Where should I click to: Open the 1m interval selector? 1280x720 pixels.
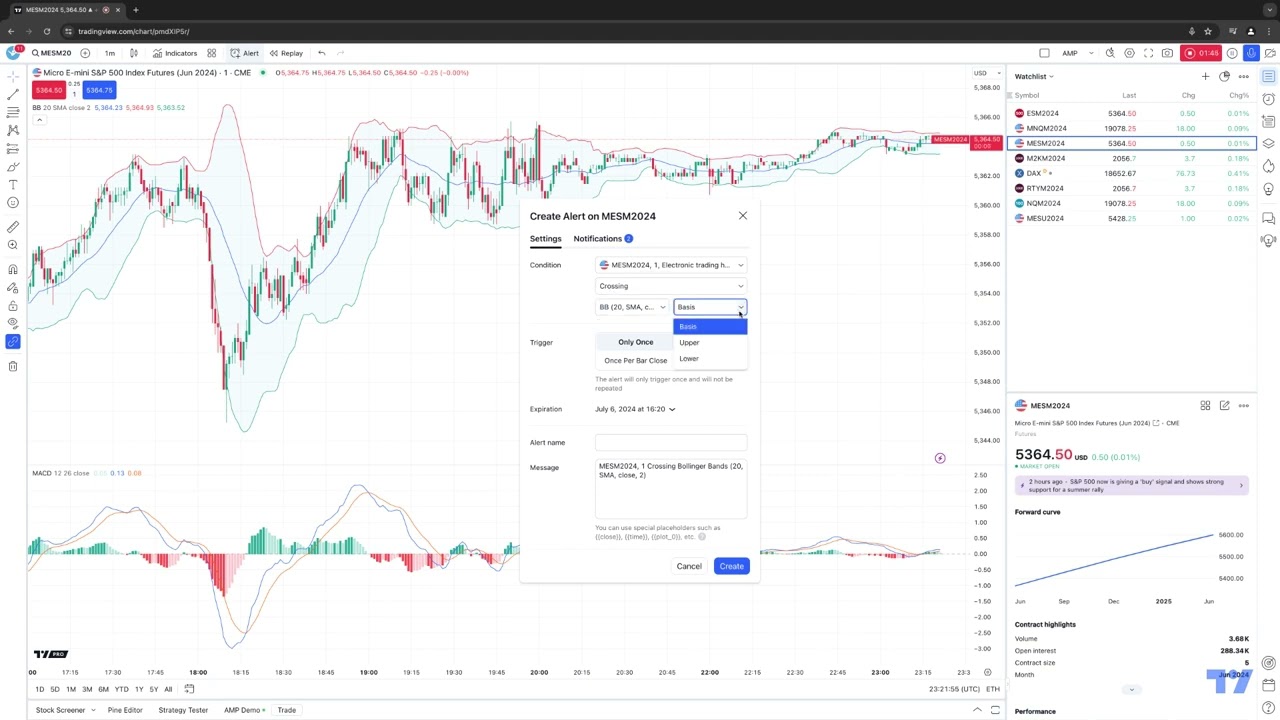coord(110,53)
